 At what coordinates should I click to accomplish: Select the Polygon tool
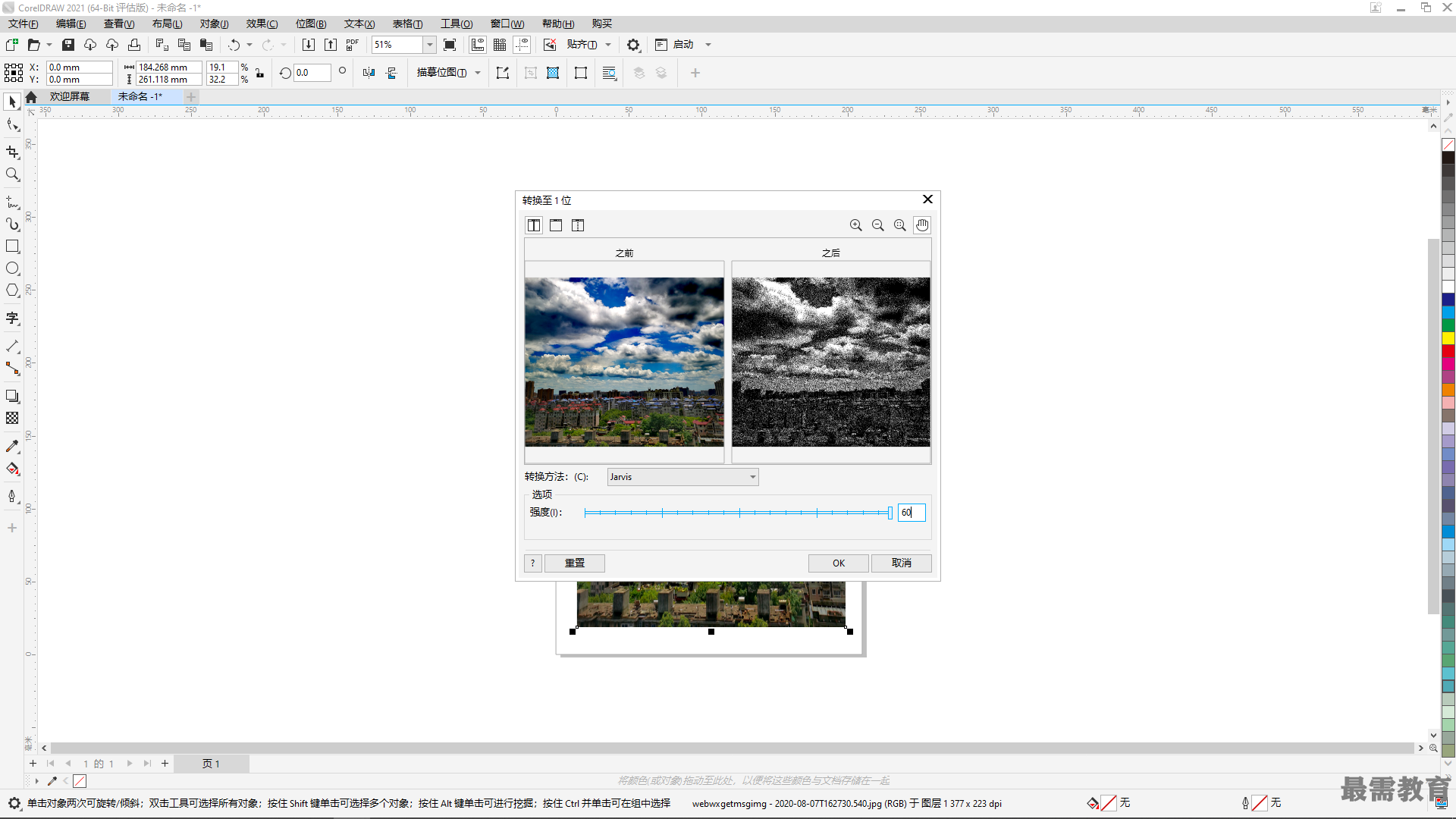(x=12, y=290)
